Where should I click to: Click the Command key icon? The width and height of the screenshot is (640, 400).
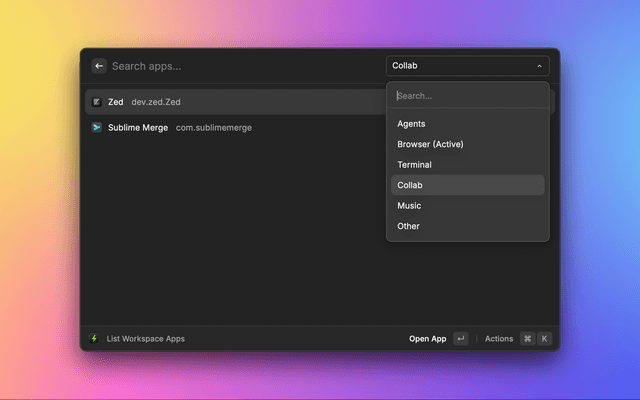(x=527, y=338)
